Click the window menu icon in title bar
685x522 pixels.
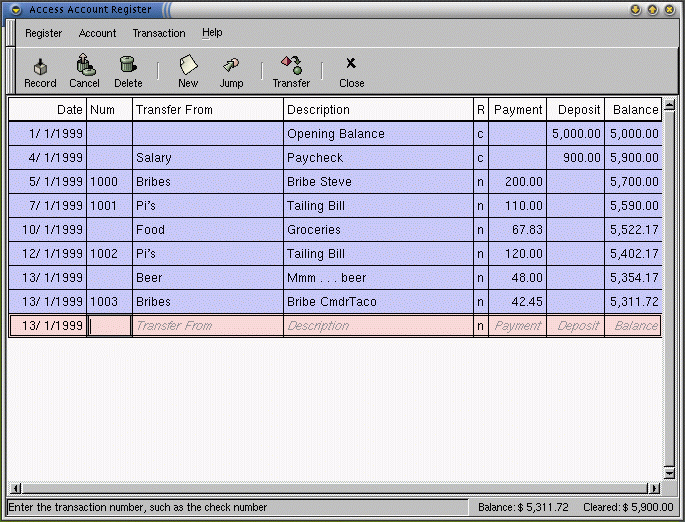16,9
